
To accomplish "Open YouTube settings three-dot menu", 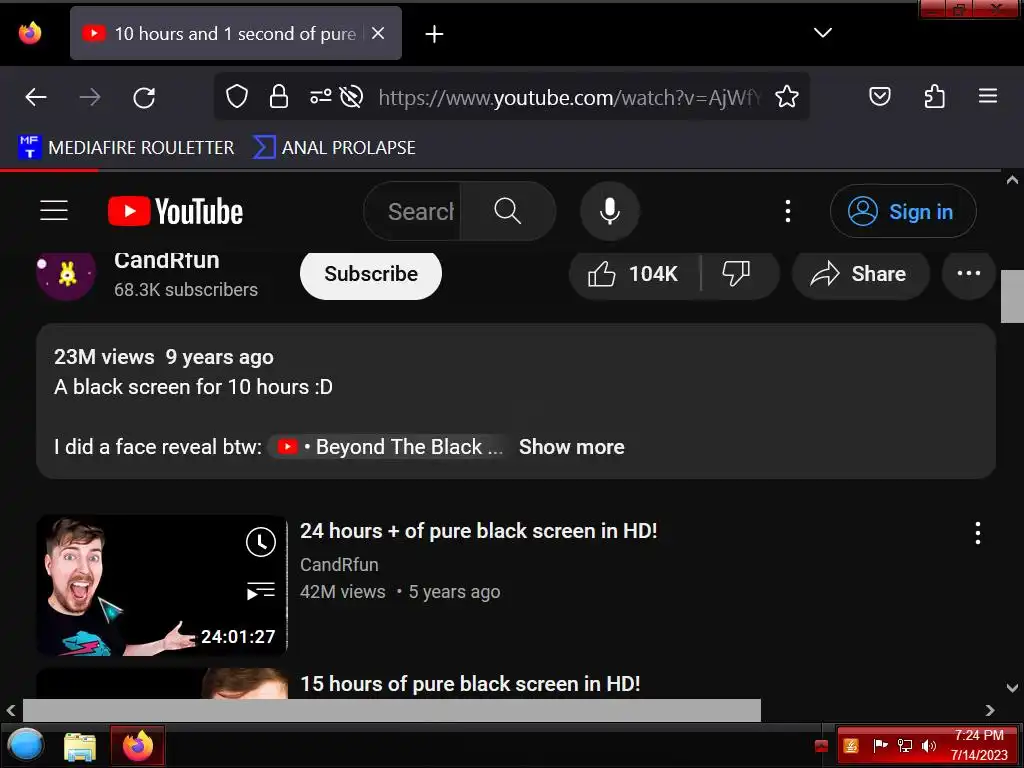I will pyautogui.click(x=788, y=211).
